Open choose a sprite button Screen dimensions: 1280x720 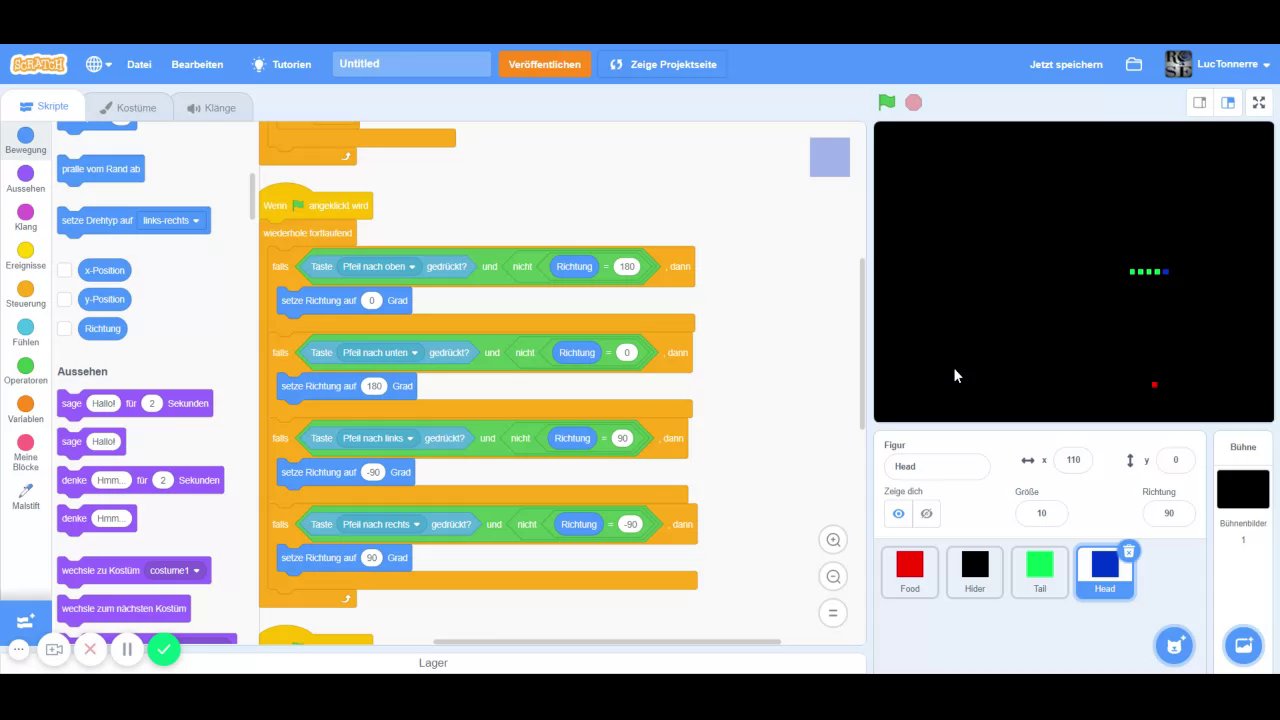point(1174,645)
